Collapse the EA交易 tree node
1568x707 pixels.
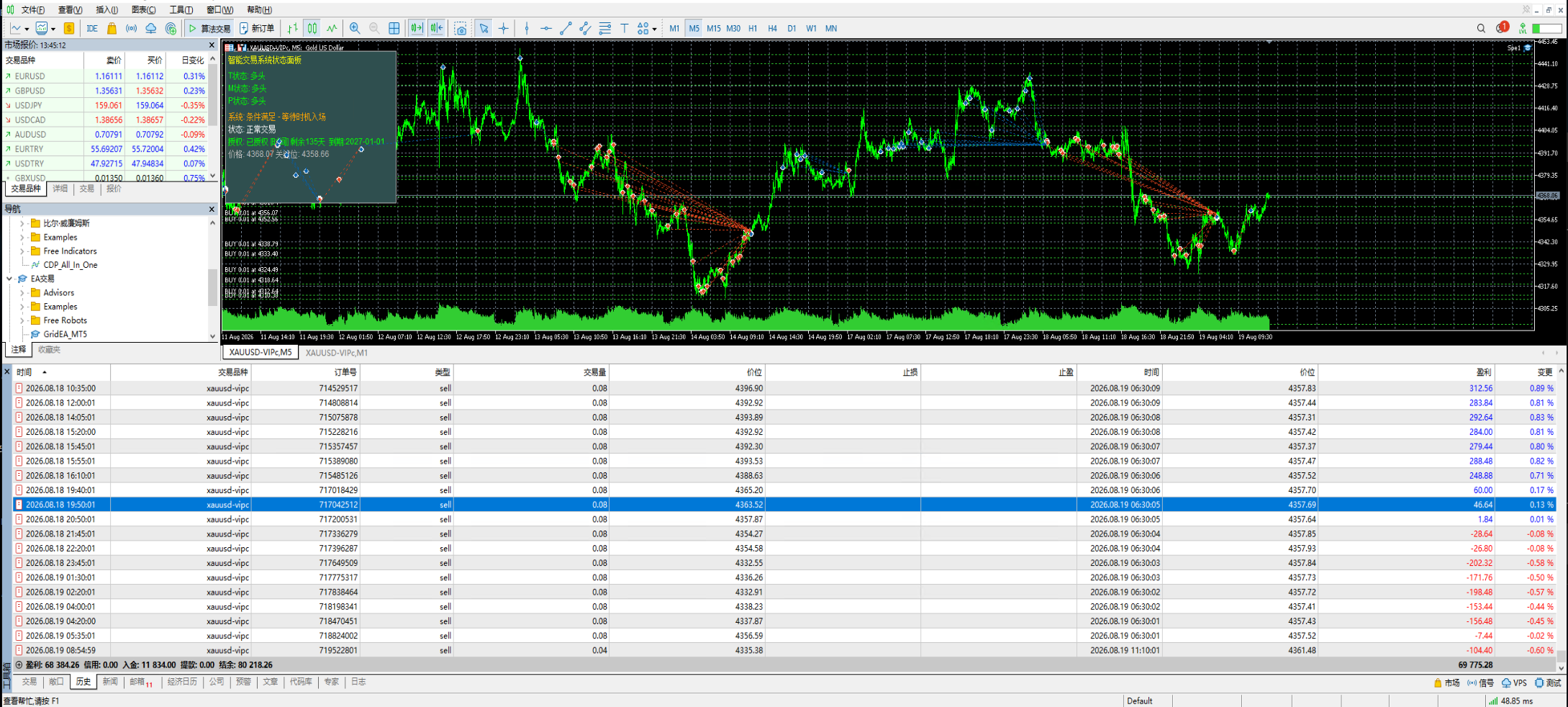tap(9, 279)
